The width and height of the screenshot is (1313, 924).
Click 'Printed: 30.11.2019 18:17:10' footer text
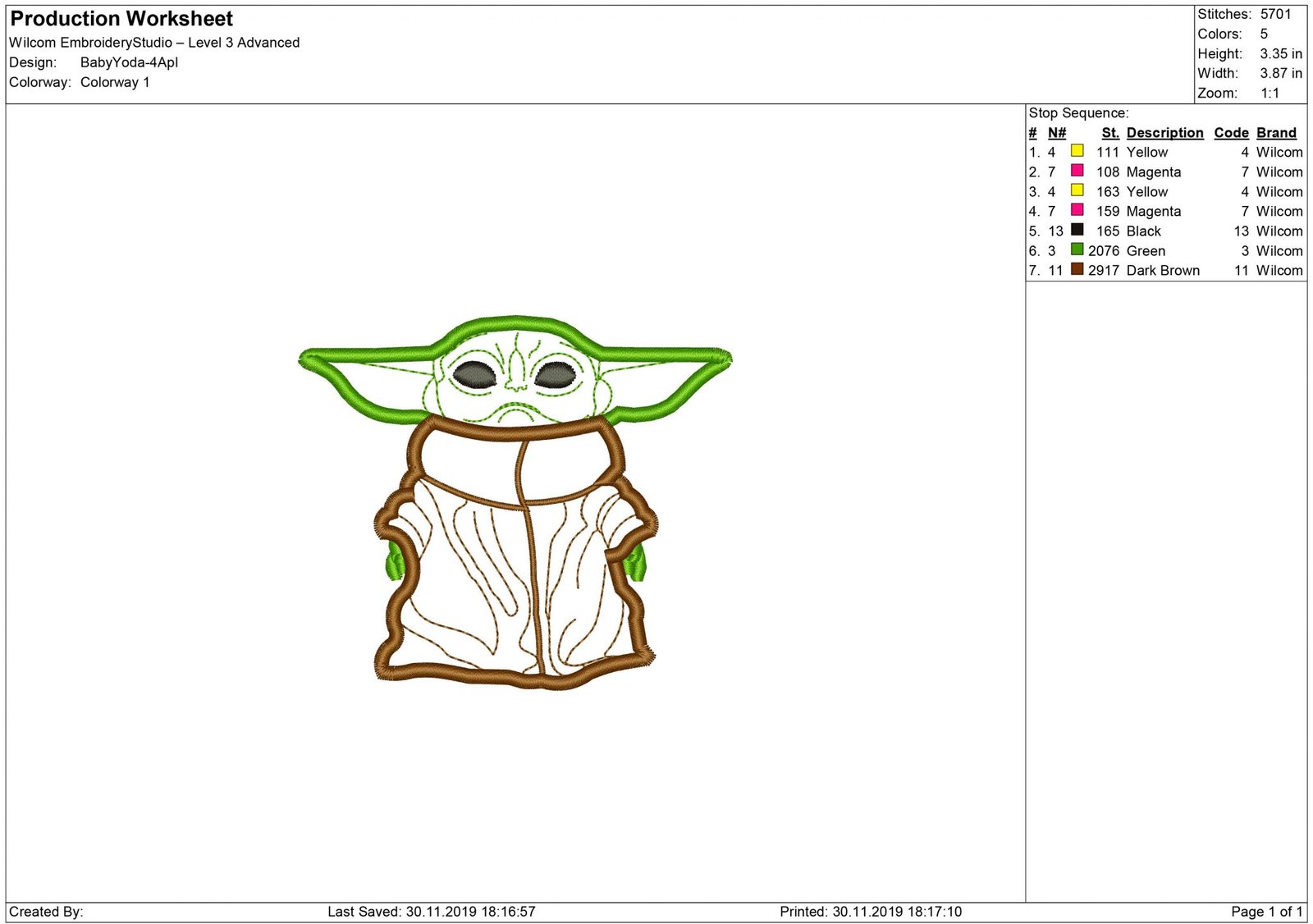coord(871,912)
